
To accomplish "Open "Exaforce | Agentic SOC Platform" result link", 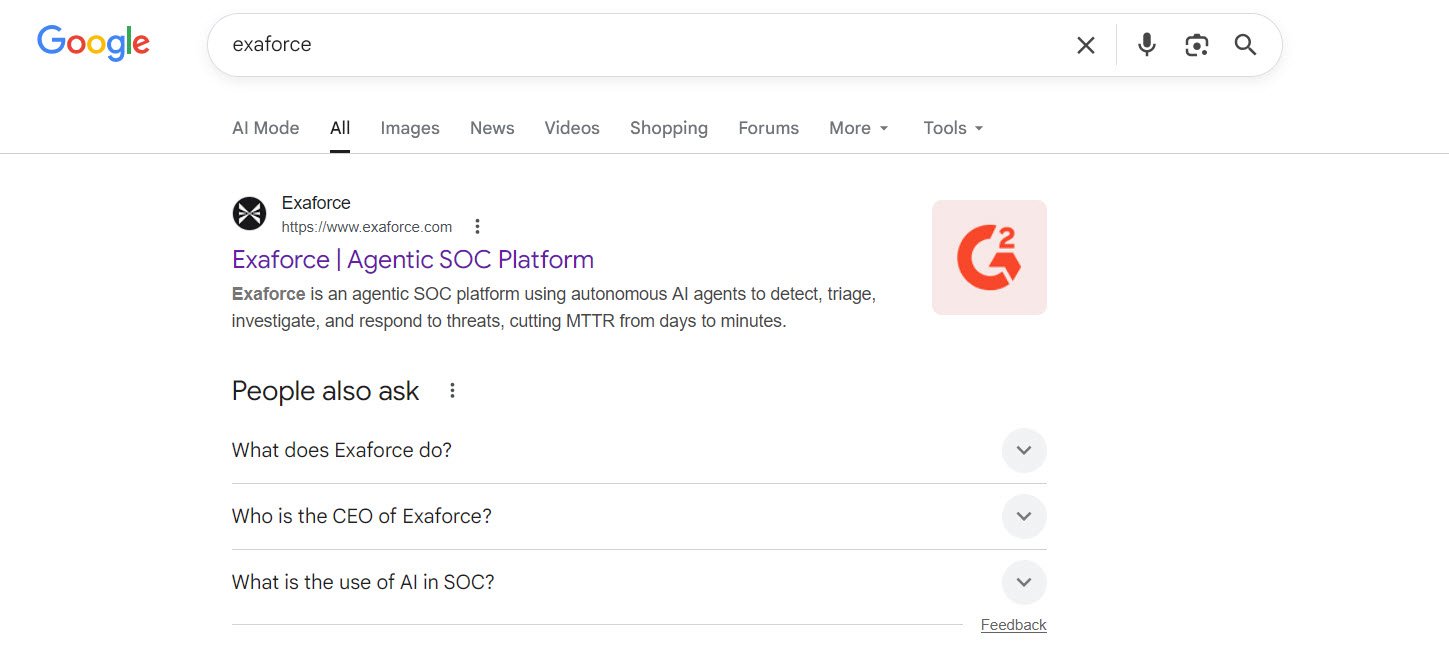I will coord(412,260).
